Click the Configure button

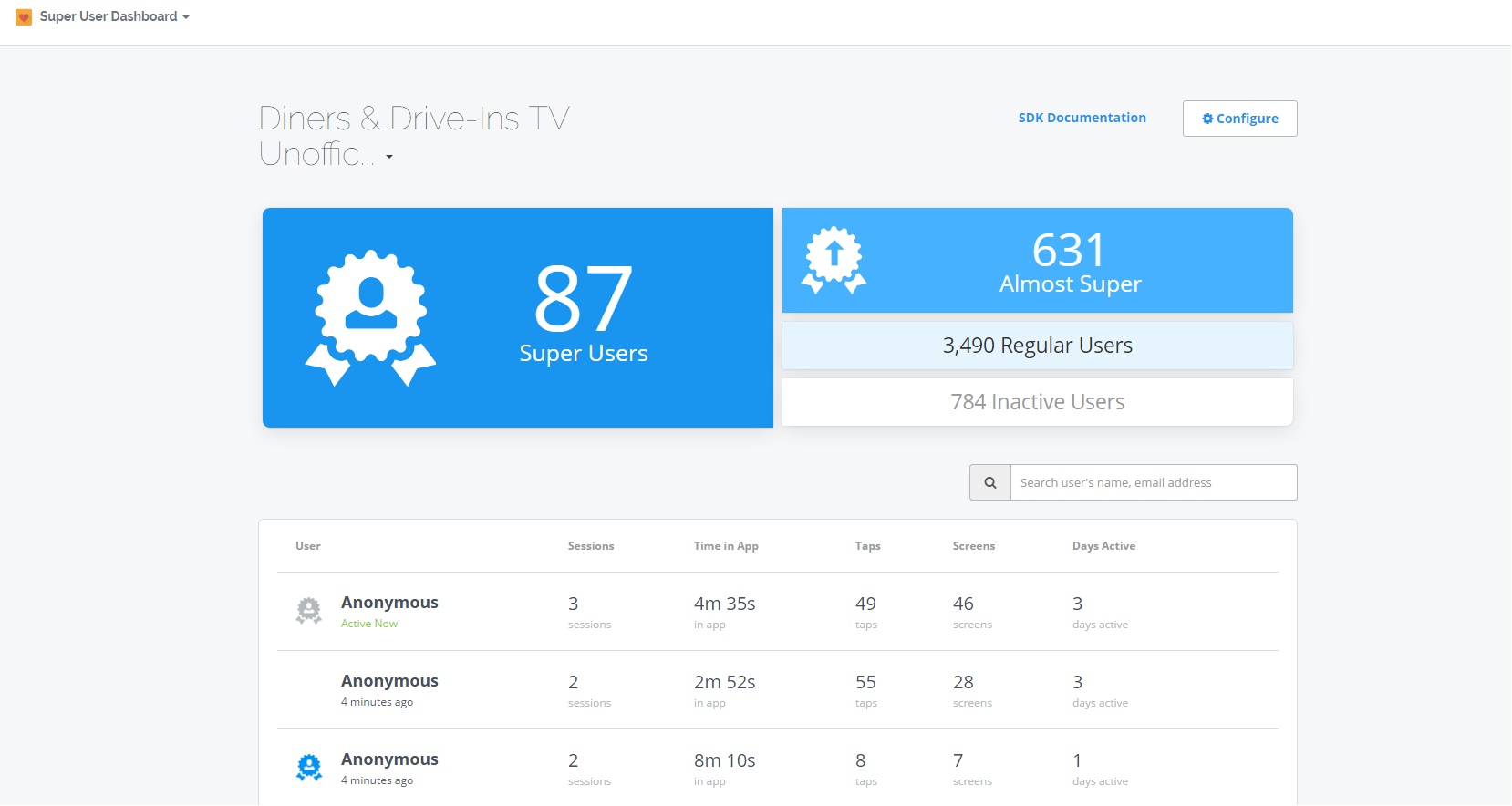pos(1239,119)
